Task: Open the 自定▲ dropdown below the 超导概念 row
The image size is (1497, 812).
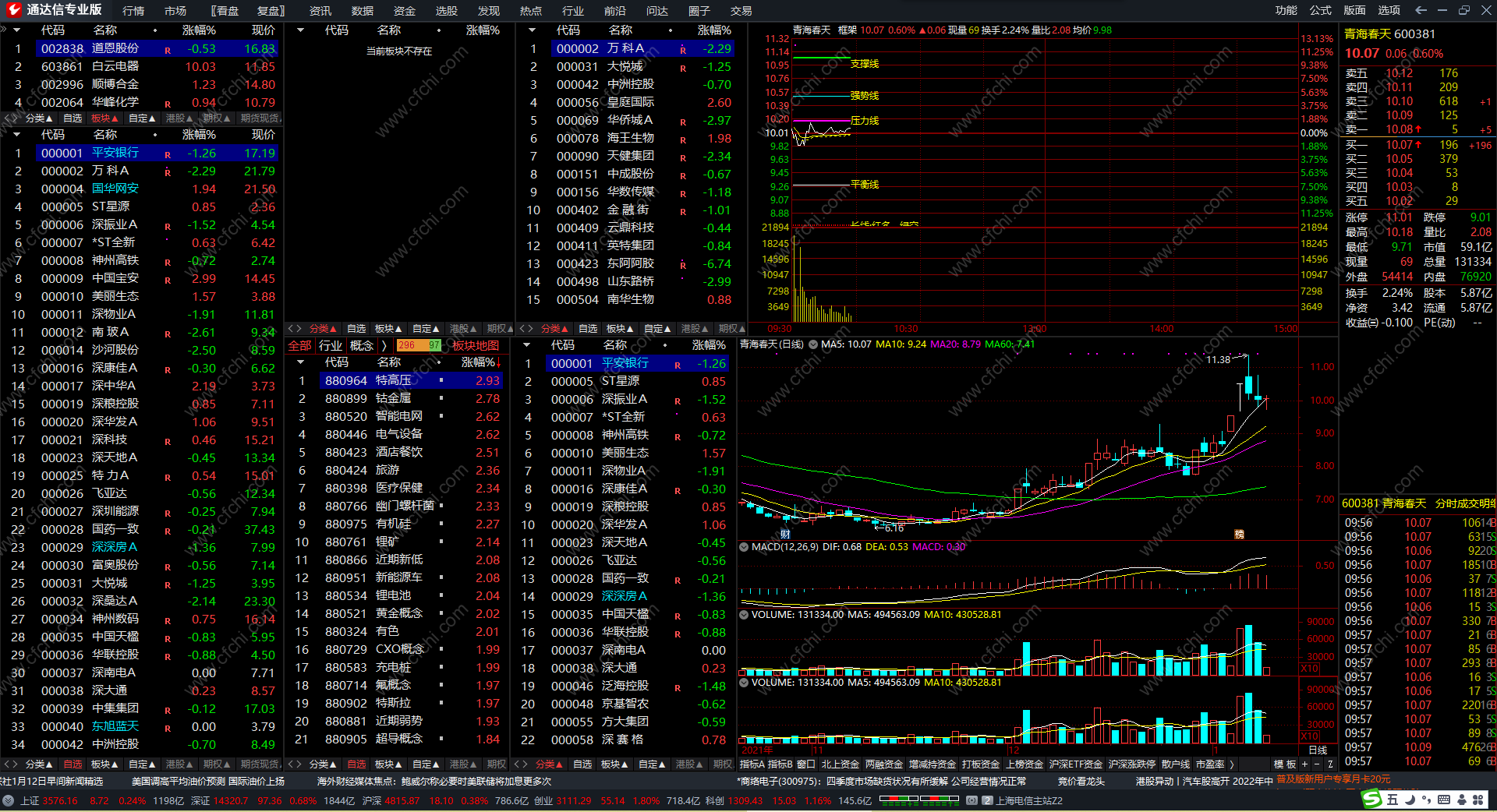Action: (426, 764)
